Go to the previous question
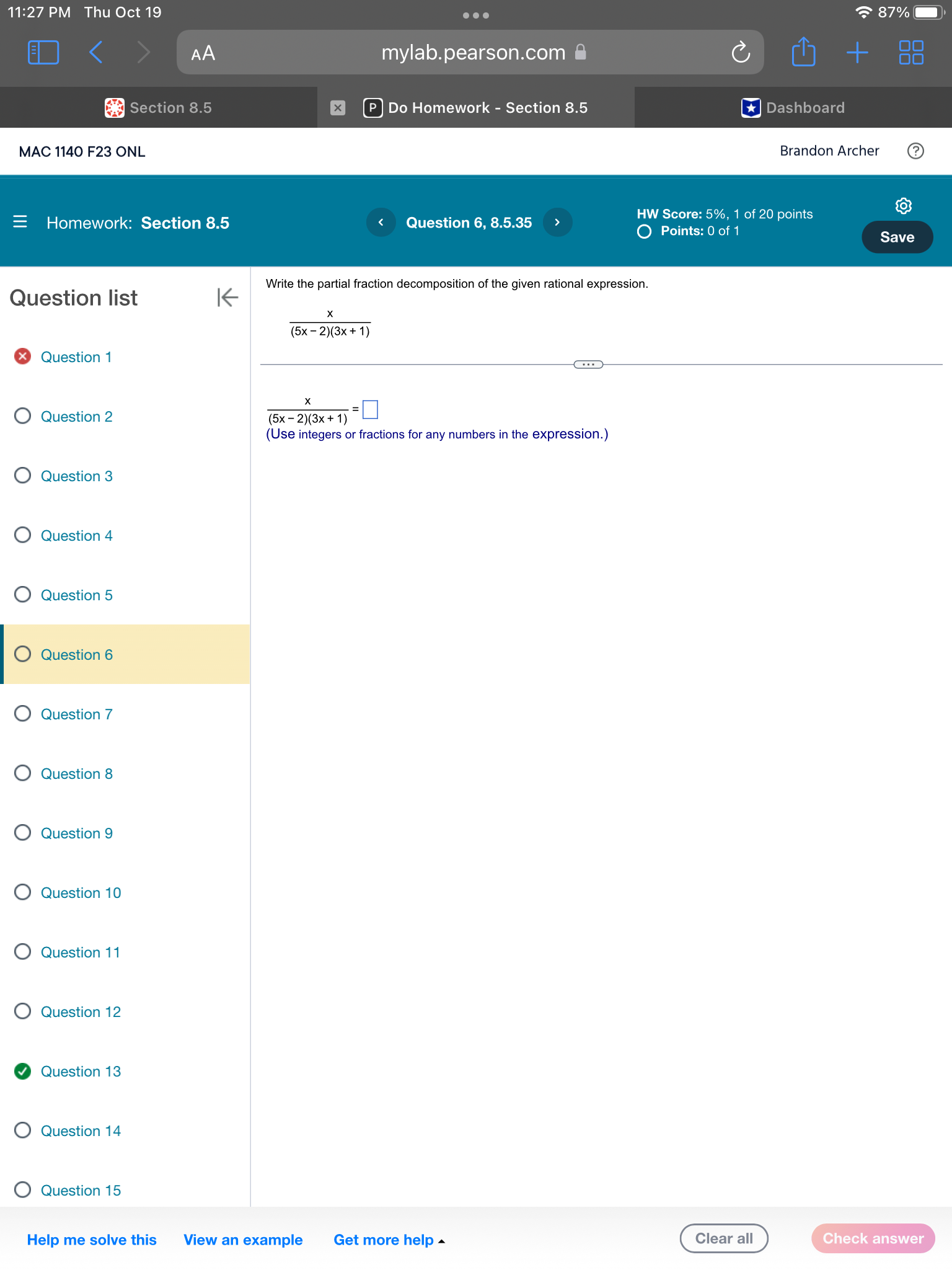The height and width of the screenshot is (1270, 952). tap(381, 222)
